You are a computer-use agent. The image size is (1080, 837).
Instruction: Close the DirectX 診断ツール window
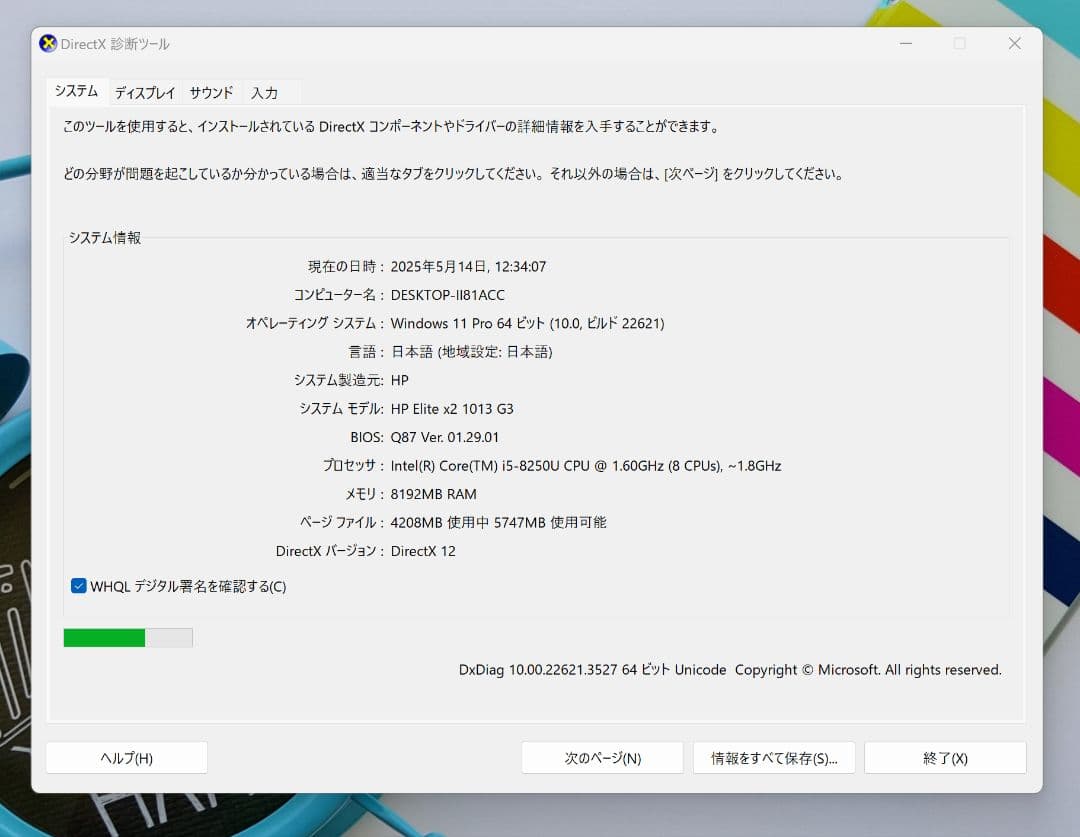pos(1014,43)
